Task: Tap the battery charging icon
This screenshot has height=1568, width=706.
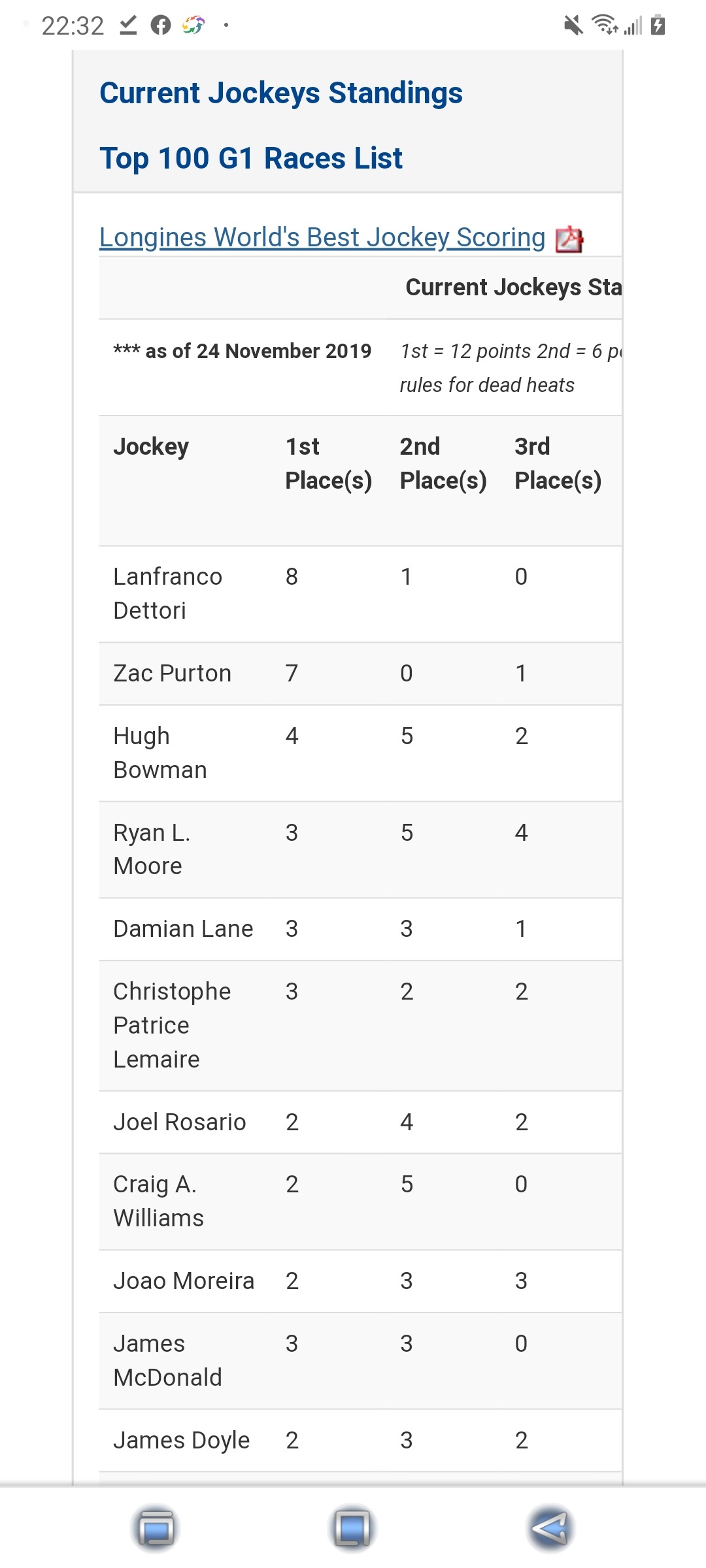Action: tap(658, 25)
